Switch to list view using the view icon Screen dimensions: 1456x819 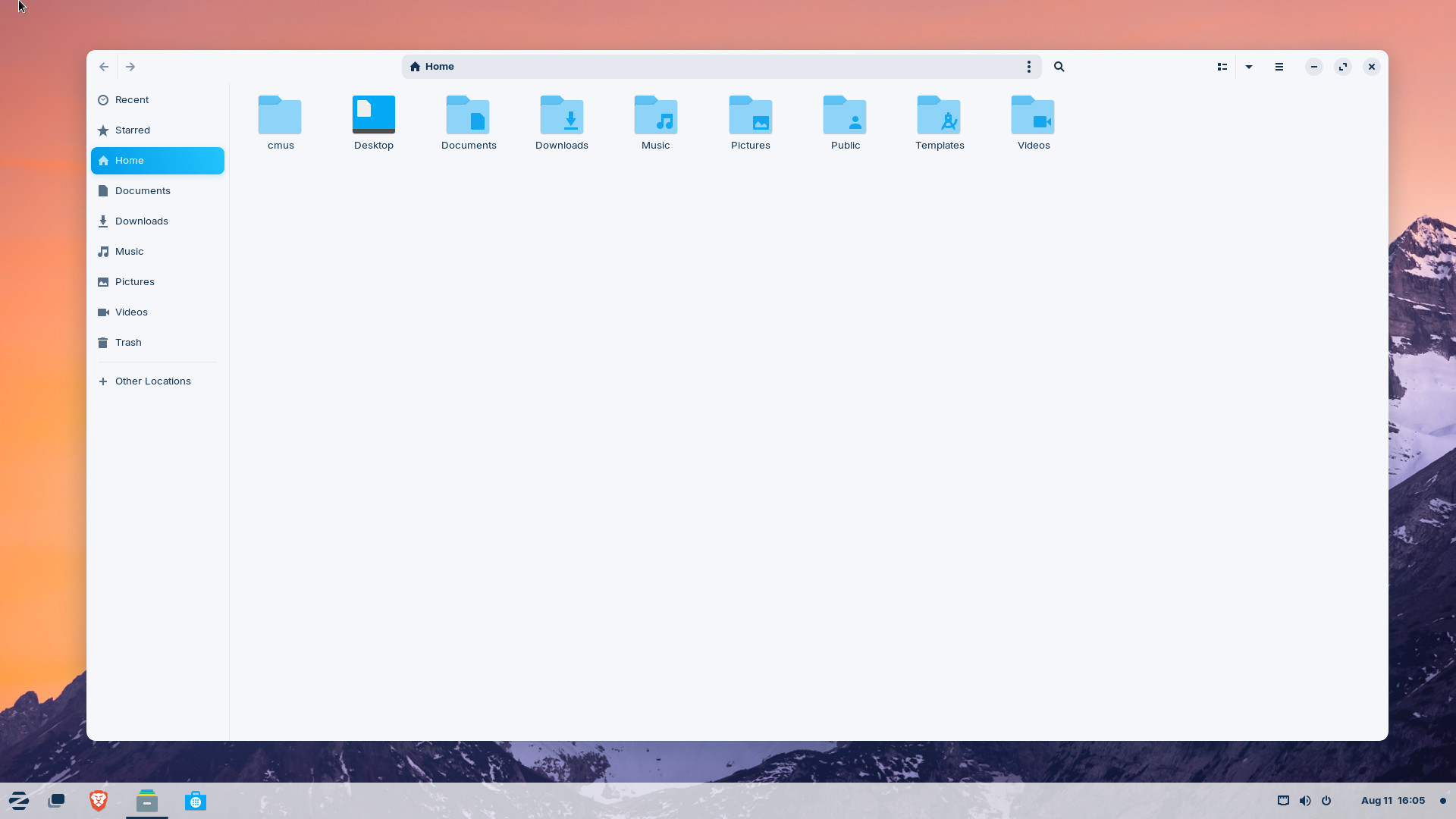coord(1222,67)
